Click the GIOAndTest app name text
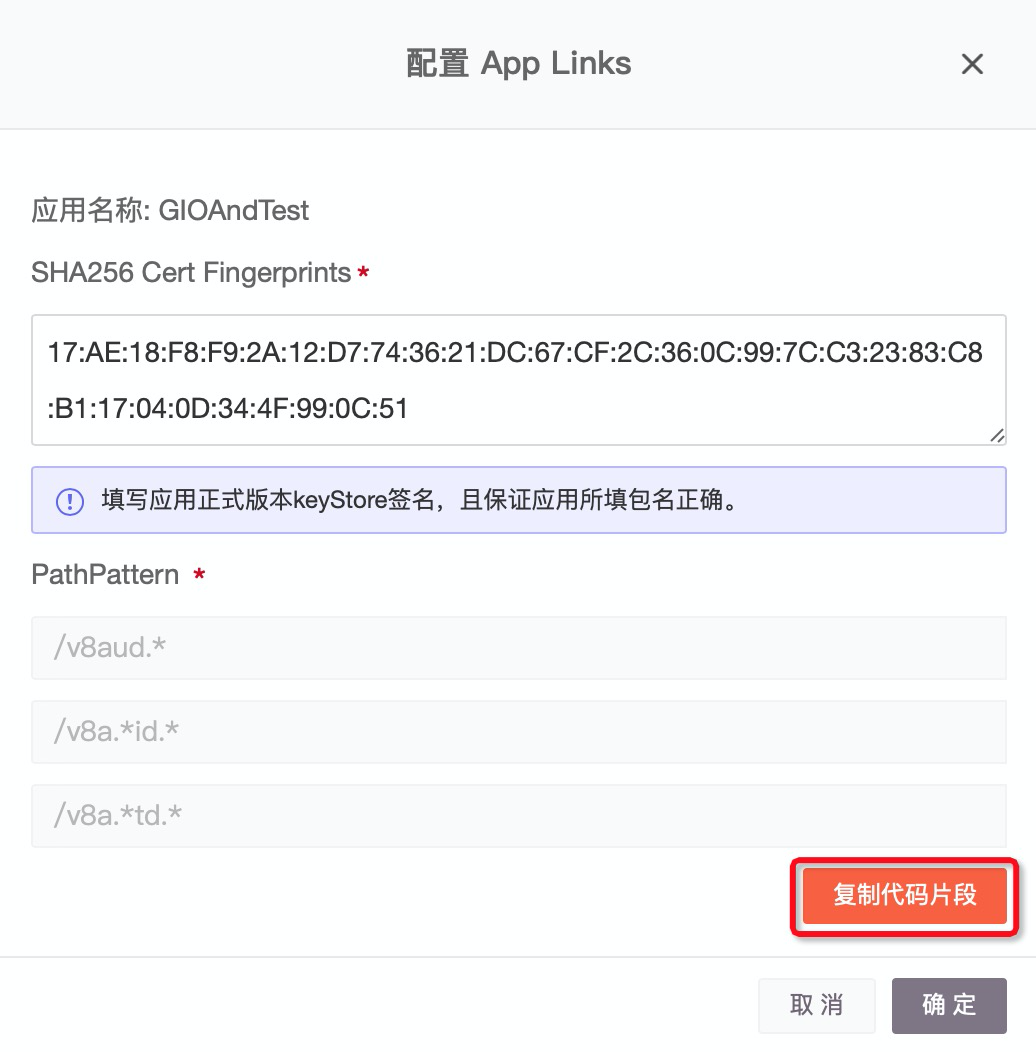The width and height of the screenshot is (1036, 1052). pos(234,211)
